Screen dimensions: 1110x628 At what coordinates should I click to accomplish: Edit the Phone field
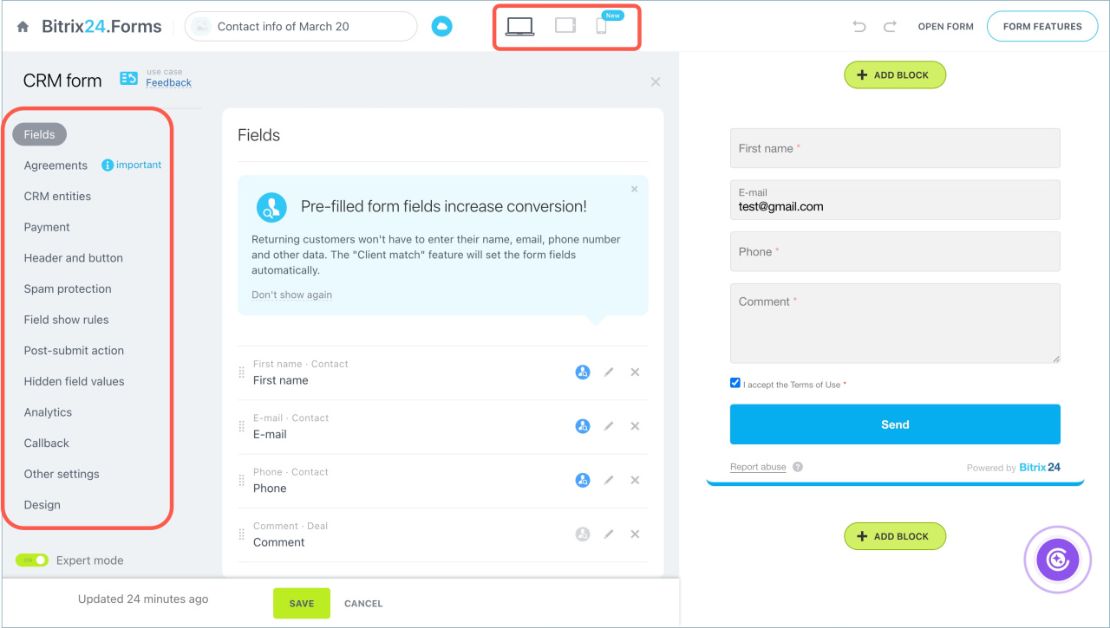(609, 480)
